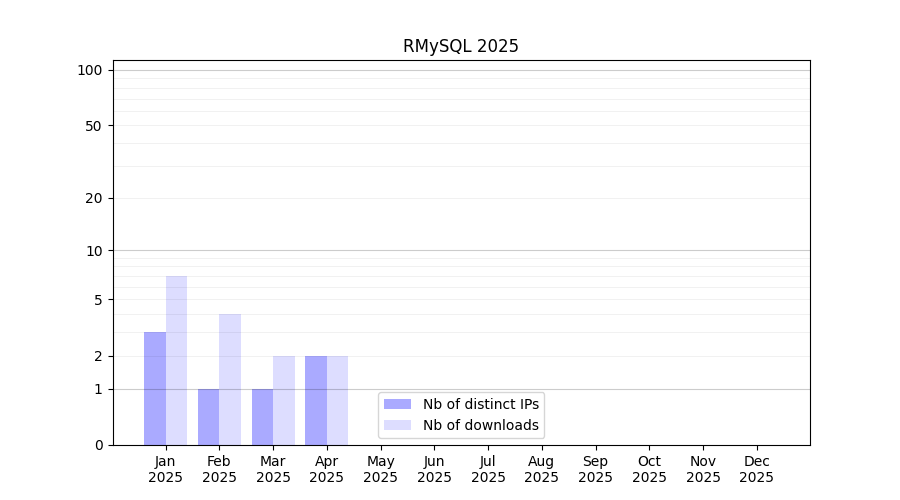Pick the March downloads bar
This screenshot has width=900, height=500.
pos(284,400)
